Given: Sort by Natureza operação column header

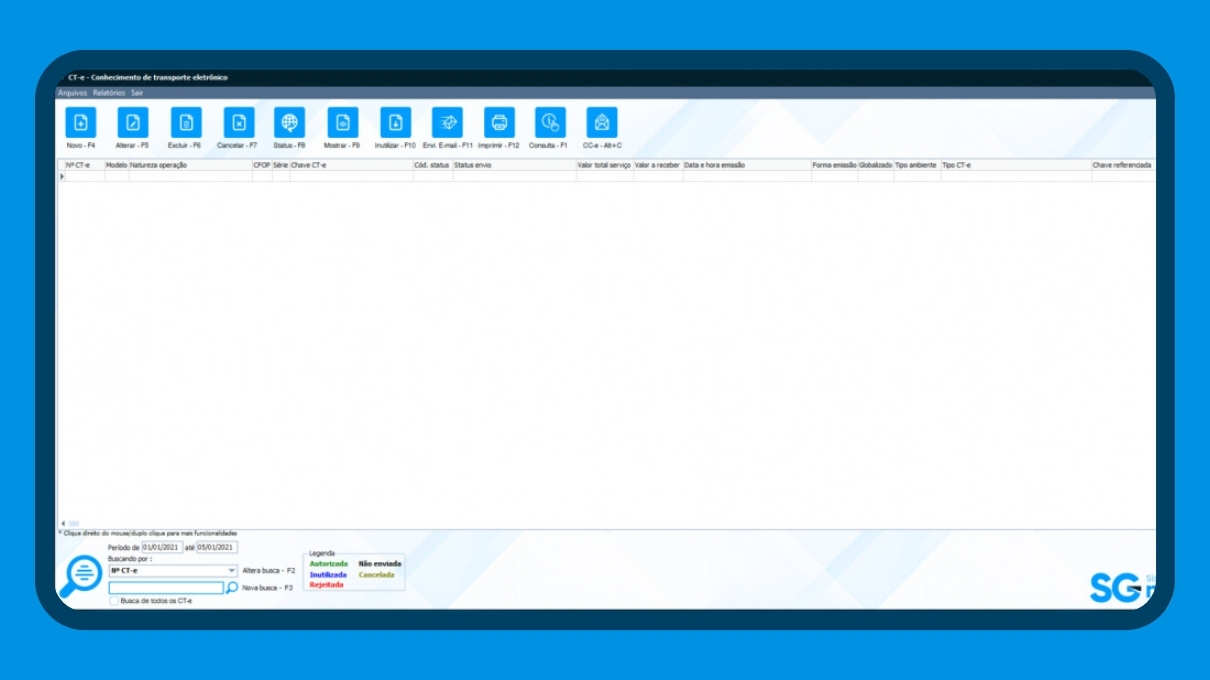Looking at the screenshot, I should pos(190,165).
